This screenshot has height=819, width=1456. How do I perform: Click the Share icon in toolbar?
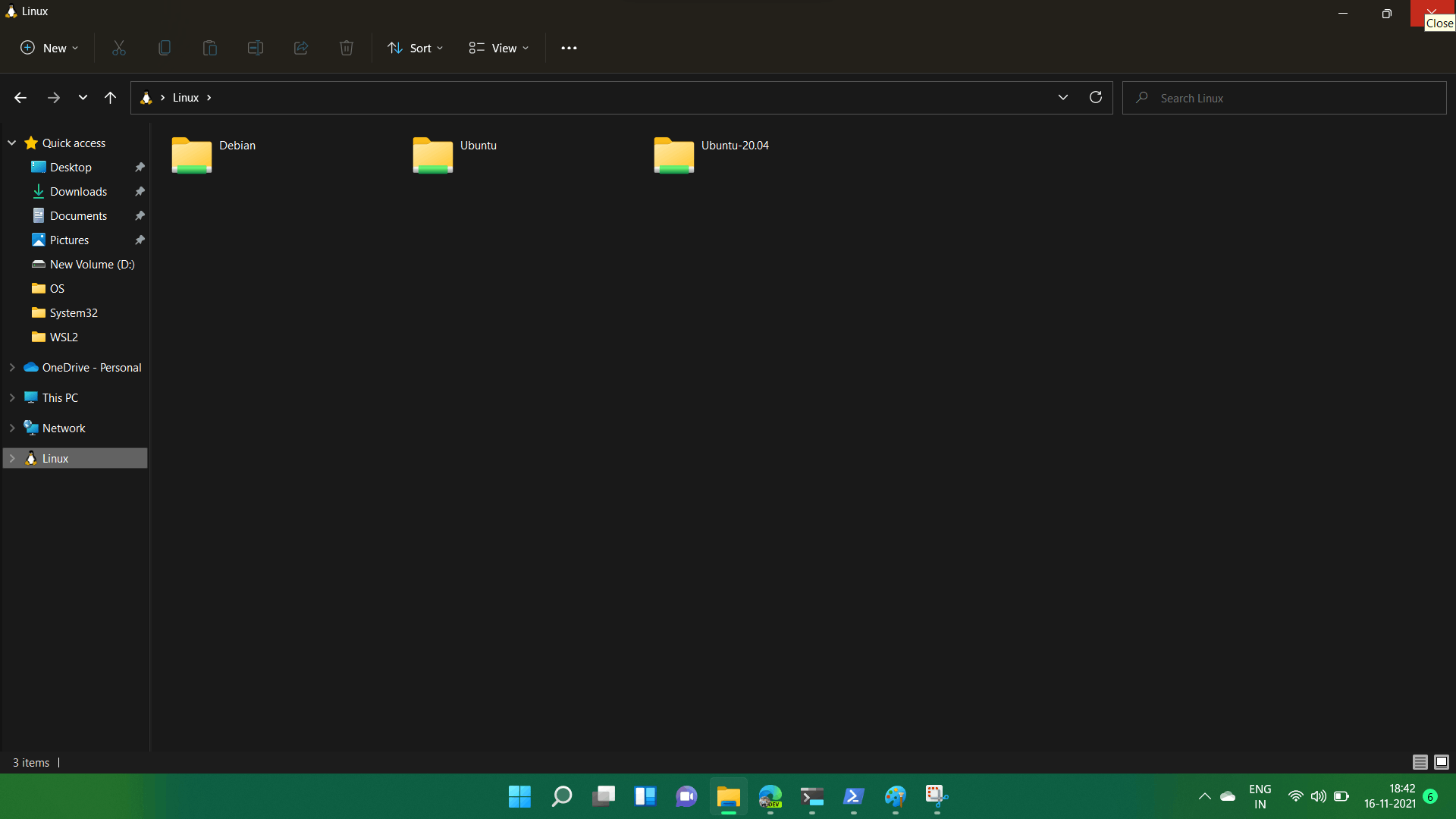point(301,48)
